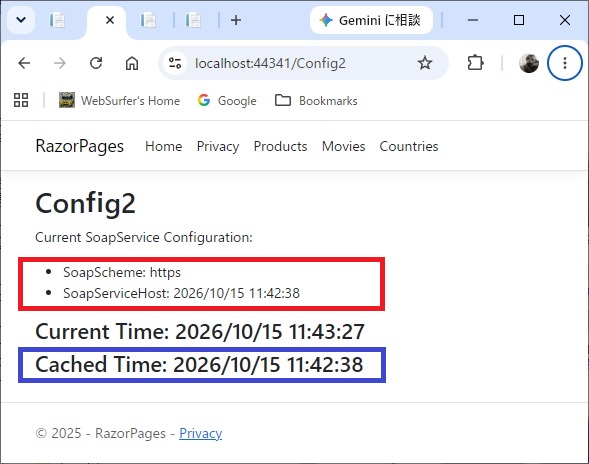This screenshot has height=464, width=589.
Task: Open the Extensions puzzle icon
Action: pyautogui.click(x=475, y=63)
